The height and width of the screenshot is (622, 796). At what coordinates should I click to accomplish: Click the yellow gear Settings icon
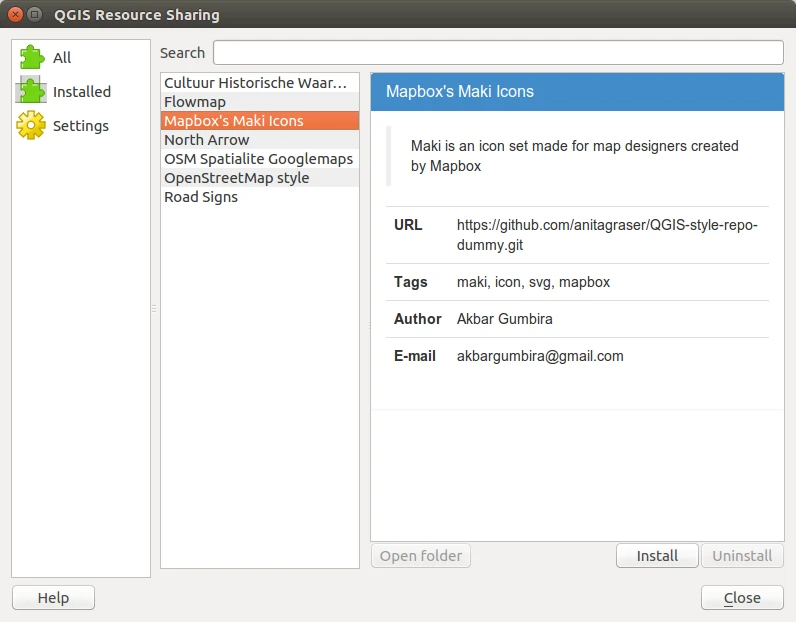pos(31,125)
